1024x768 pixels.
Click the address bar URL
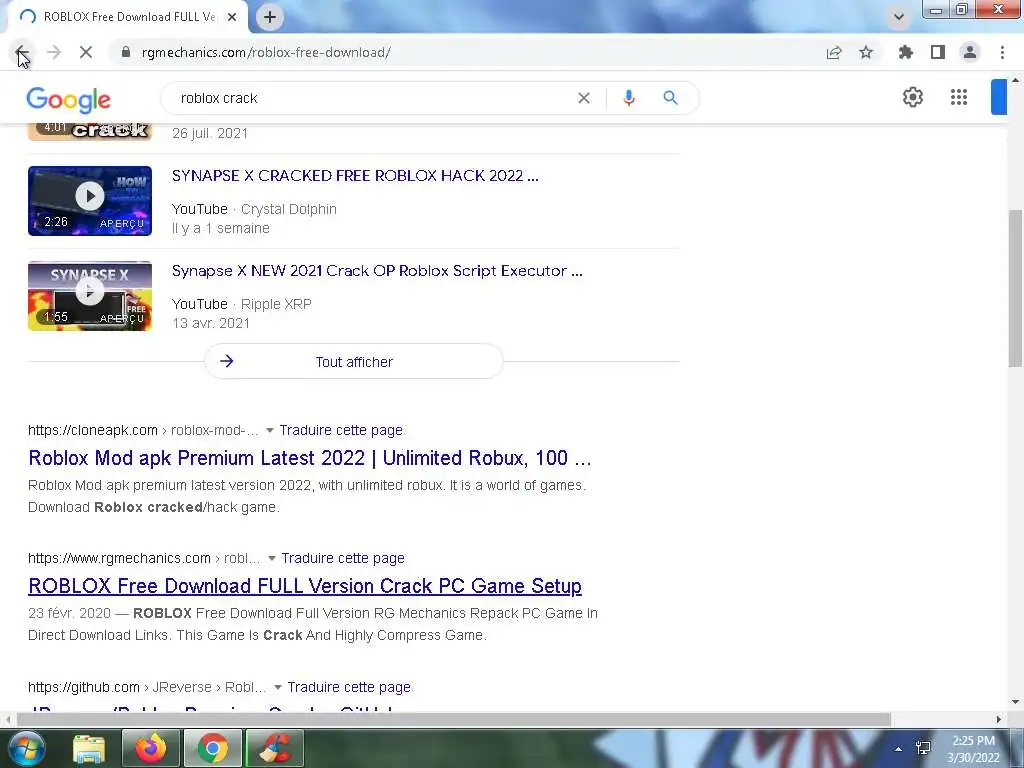click(x=266, y=52)
